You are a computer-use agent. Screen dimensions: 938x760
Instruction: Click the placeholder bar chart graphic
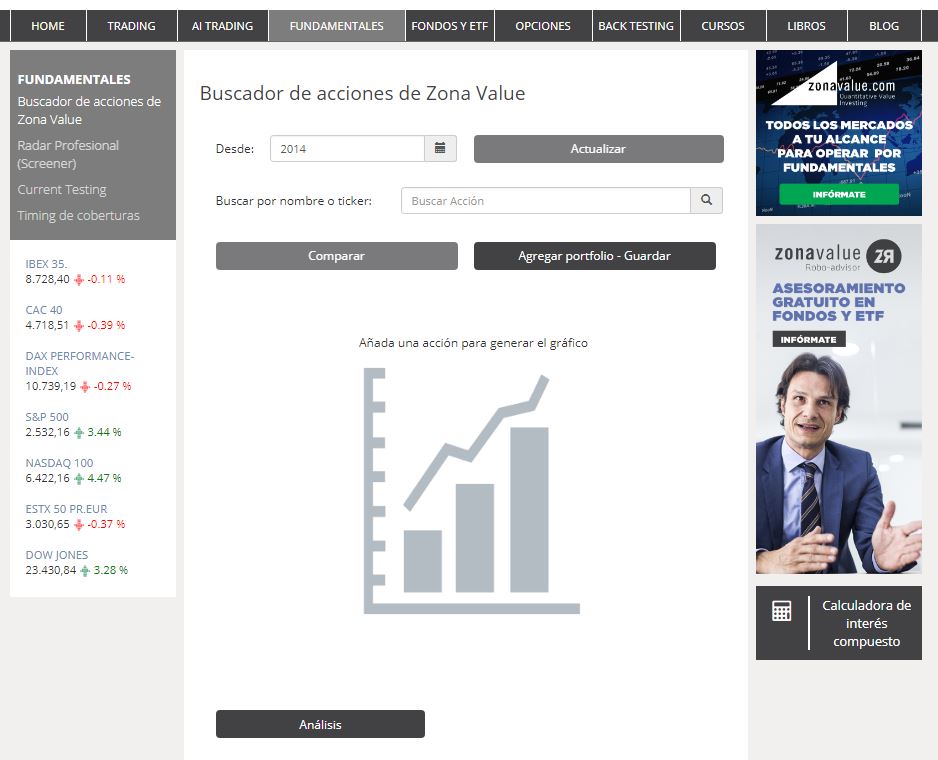tap(471, 491)
